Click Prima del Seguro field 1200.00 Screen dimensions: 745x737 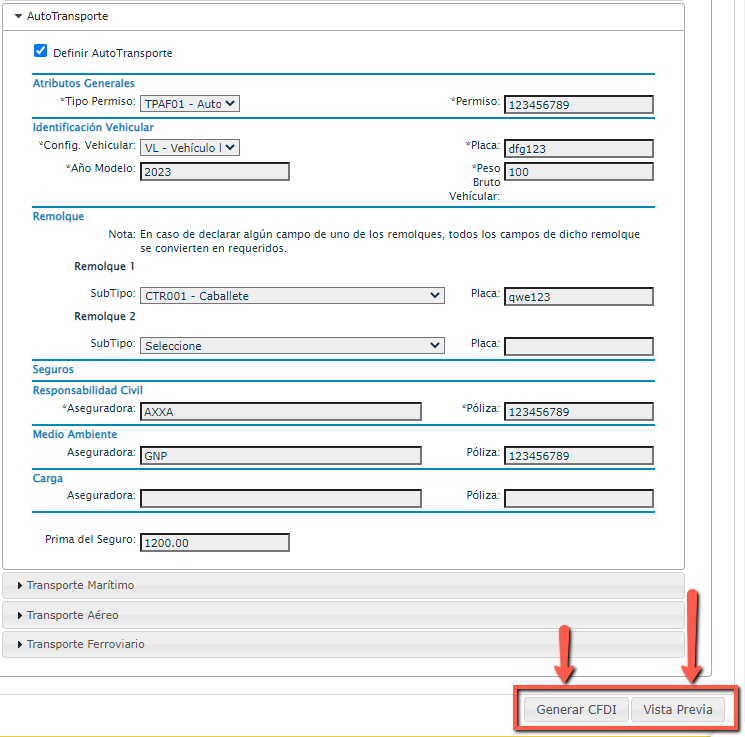pyautogui.click(x=215, y=543)
